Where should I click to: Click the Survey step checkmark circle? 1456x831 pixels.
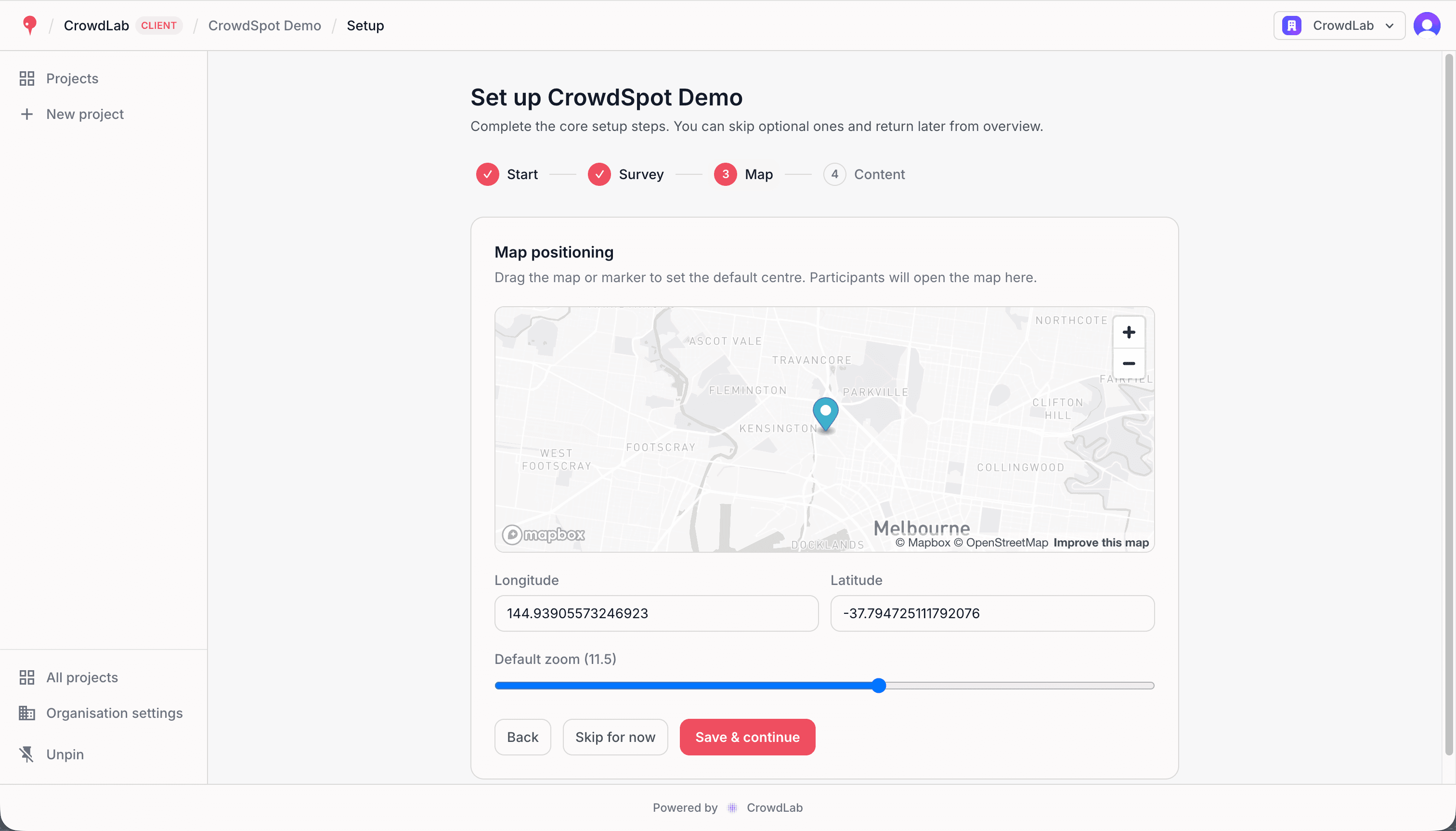tap(599, 174)
